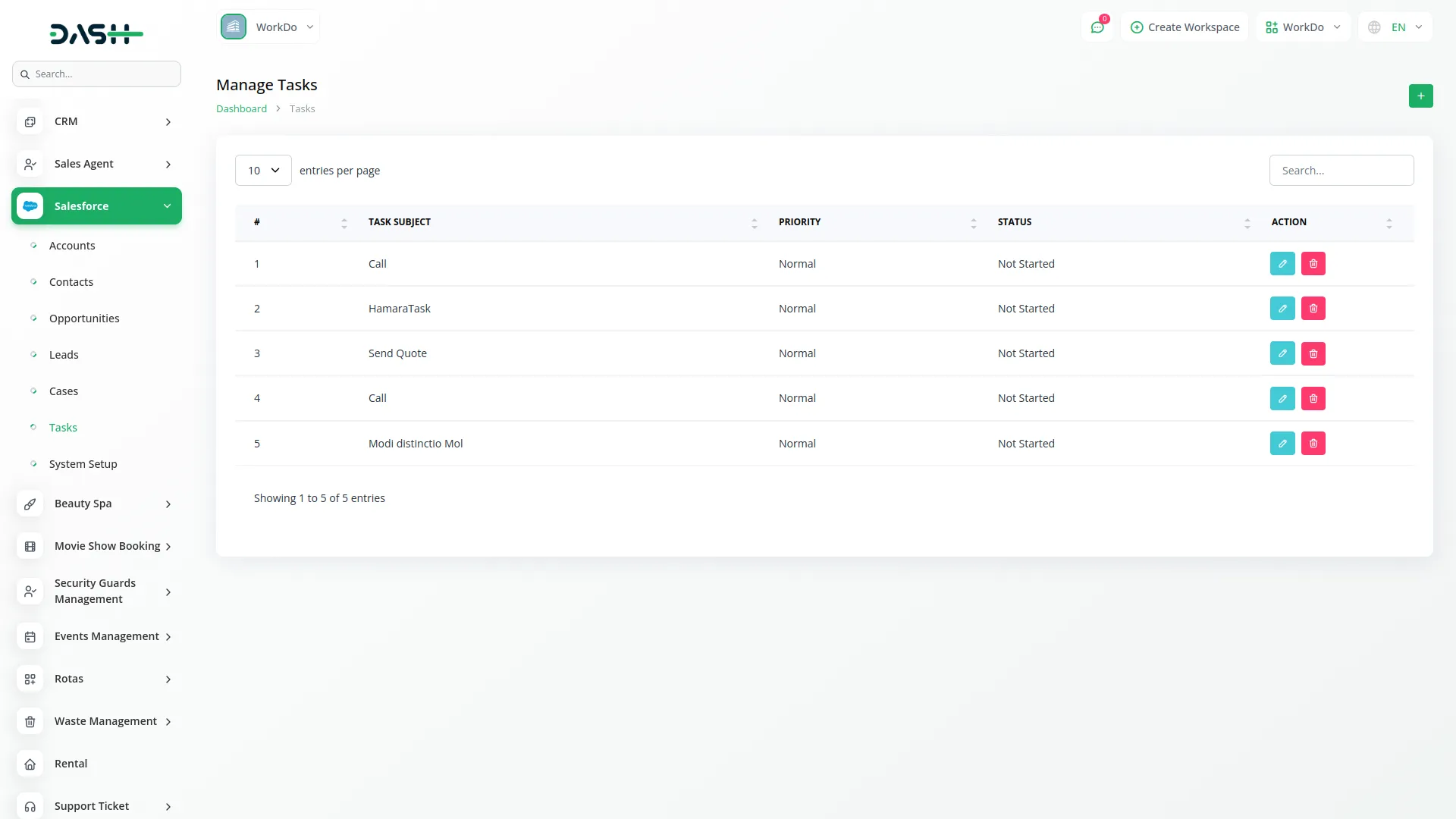This screenshot has height=819, width=1456.
Task: Edit the HamaraTask task using the pencil icon
Action: [x=1282, y=308]
